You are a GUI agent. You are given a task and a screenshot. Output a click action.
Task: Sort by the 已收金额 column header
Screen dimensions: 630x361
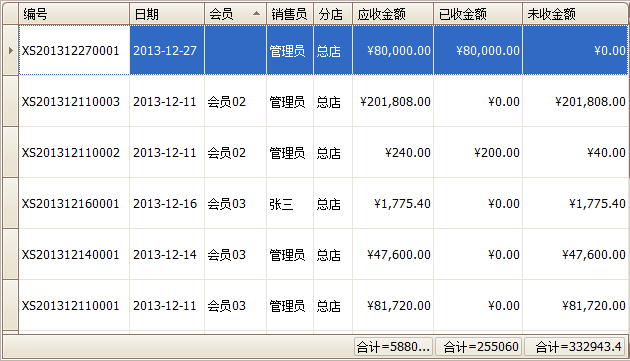click(478, 14)
